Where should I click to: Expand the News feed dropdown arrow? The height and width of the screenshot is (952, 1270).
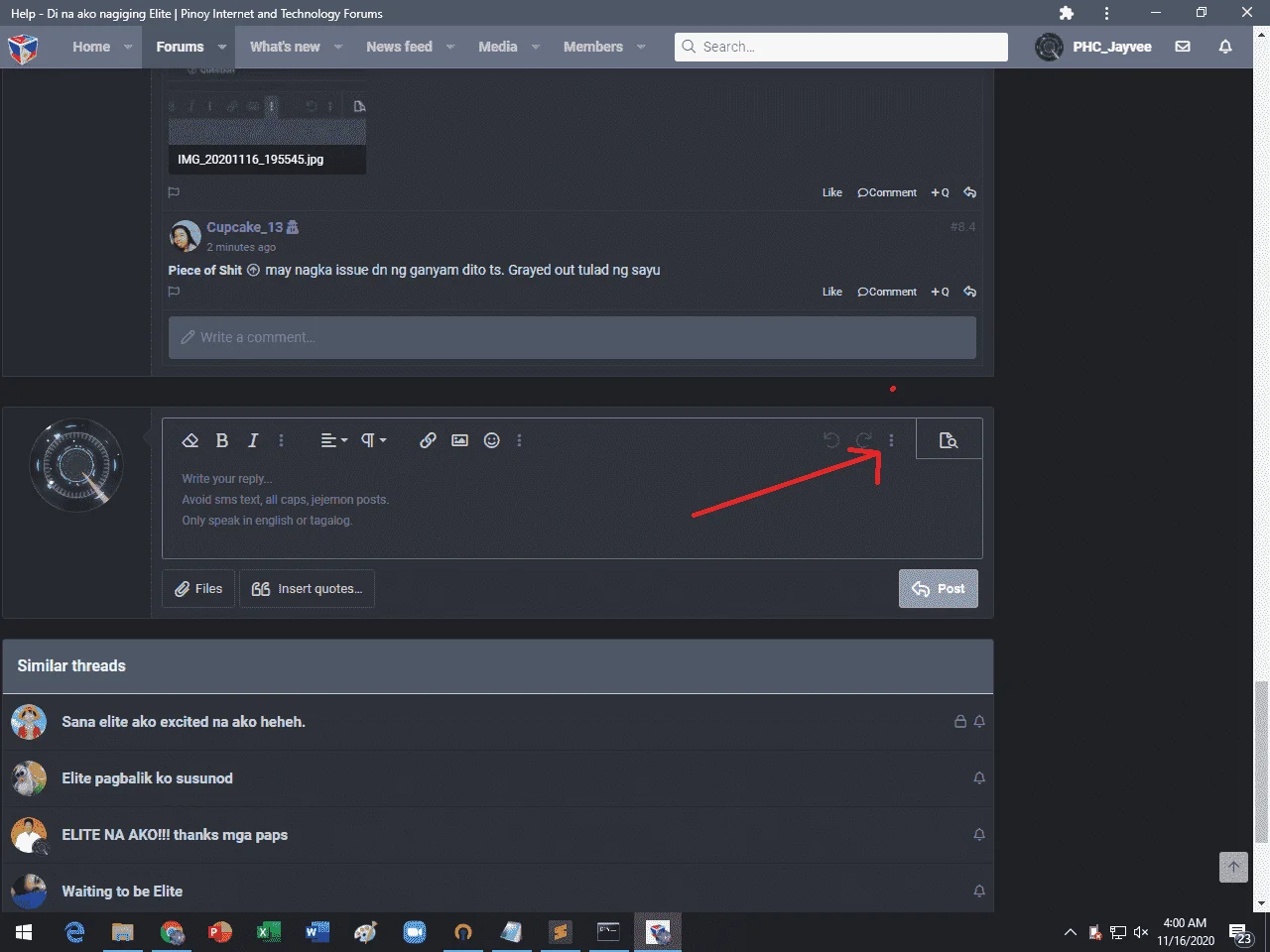(450, 47)
